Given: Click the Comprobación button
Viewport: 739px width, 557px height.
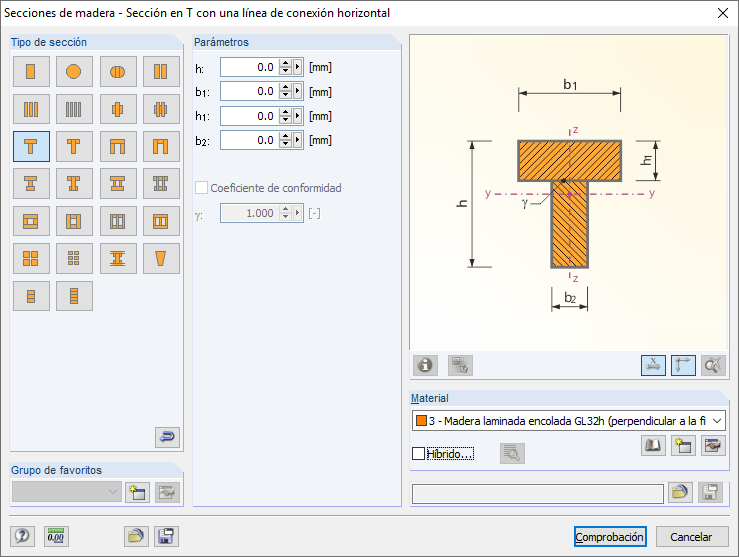Looking at the screenshot, I should 610,537.
